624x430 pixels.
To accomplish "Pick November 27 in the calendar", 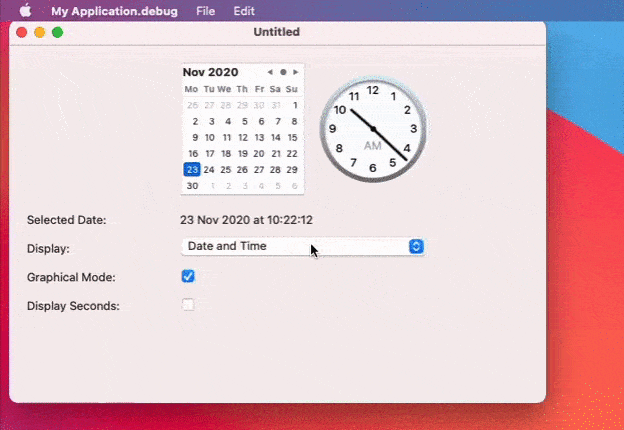I will point(259,170).
